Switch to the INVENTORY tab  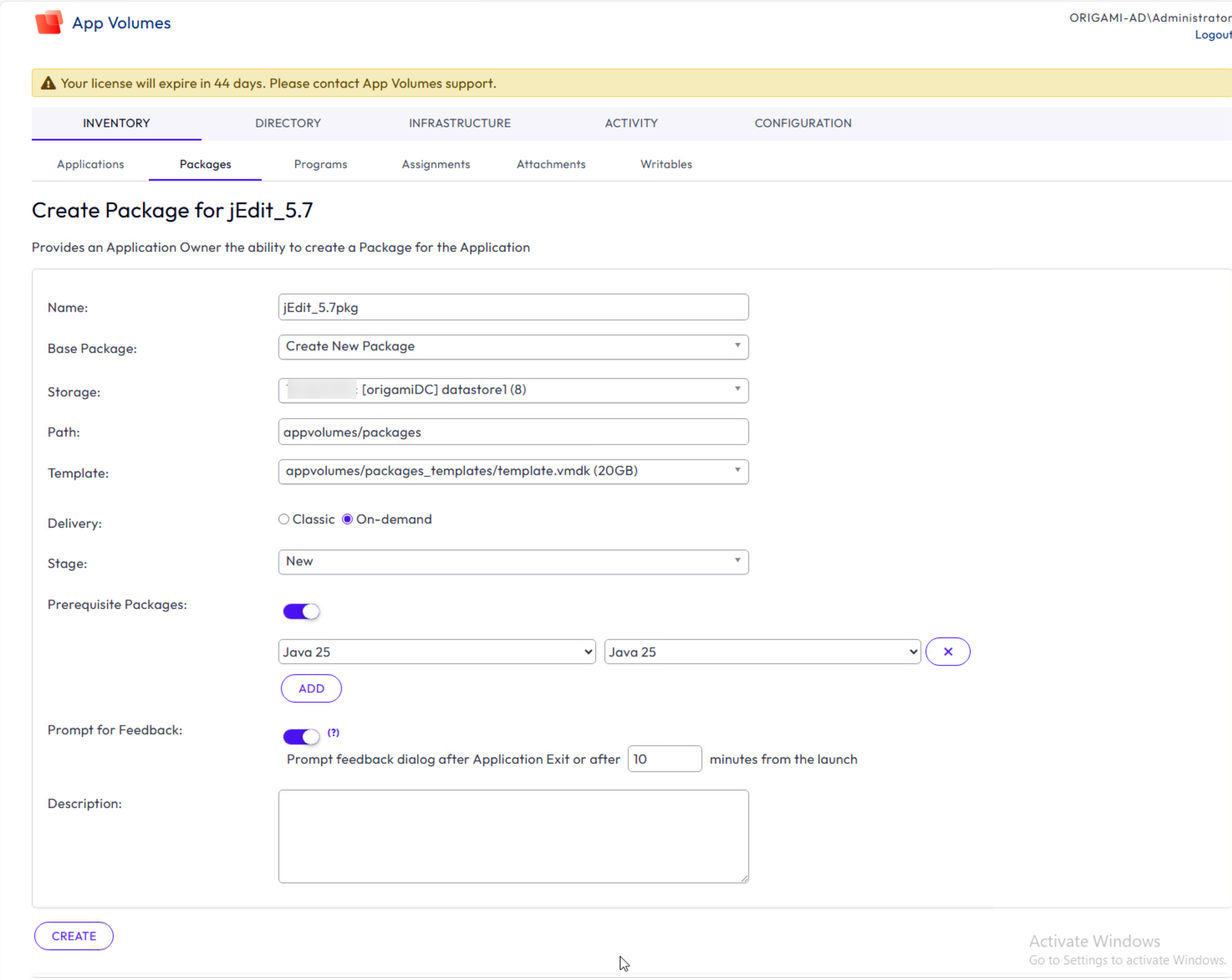point(117,123)
